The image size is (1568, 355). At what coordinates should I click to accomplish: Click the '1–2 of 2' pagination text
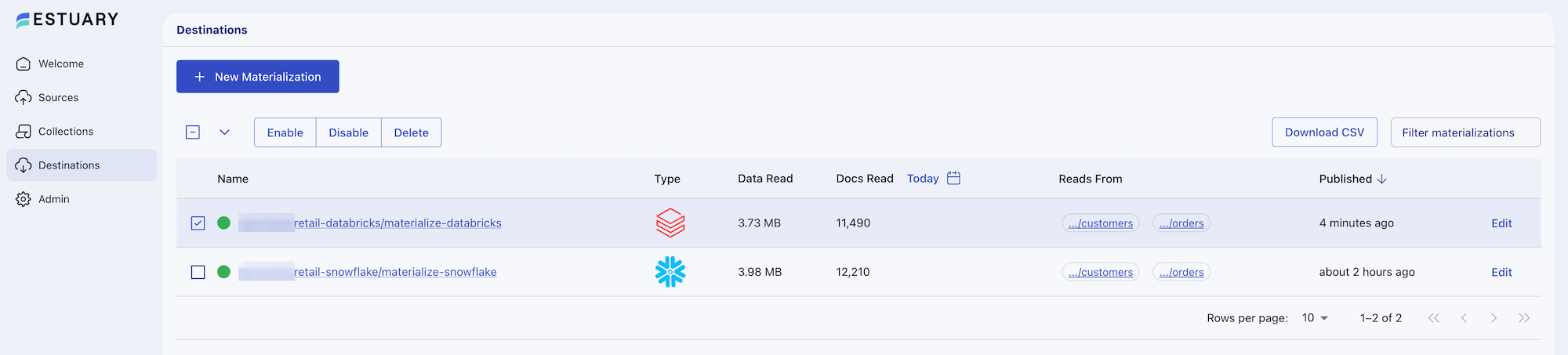(1381, 317)
